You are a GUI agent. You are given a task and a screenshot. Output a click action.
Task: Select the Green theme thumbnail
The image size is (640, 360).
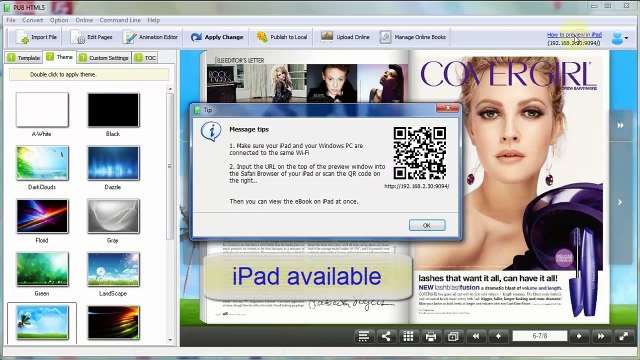[42, 269]
